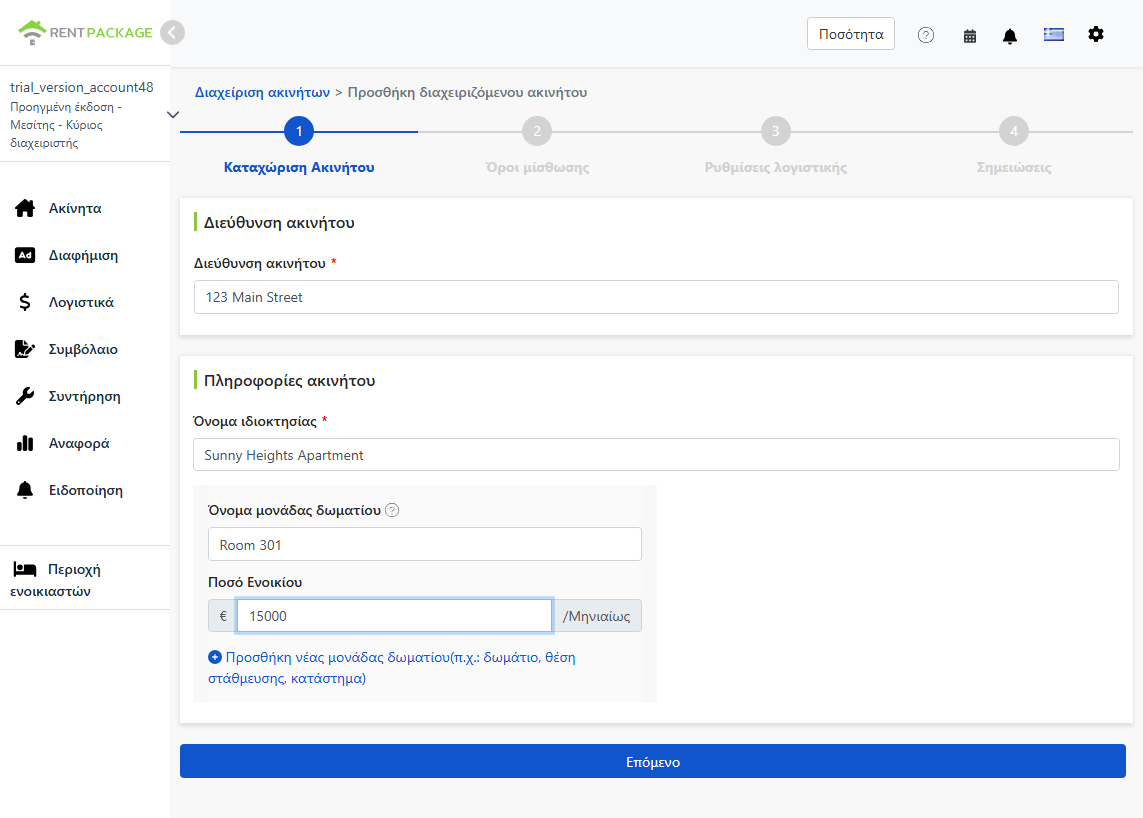The width and height of the screenshot is (1143, 818).
Task: Click the Σημειώσεις step label
Action: (1014, 168)
